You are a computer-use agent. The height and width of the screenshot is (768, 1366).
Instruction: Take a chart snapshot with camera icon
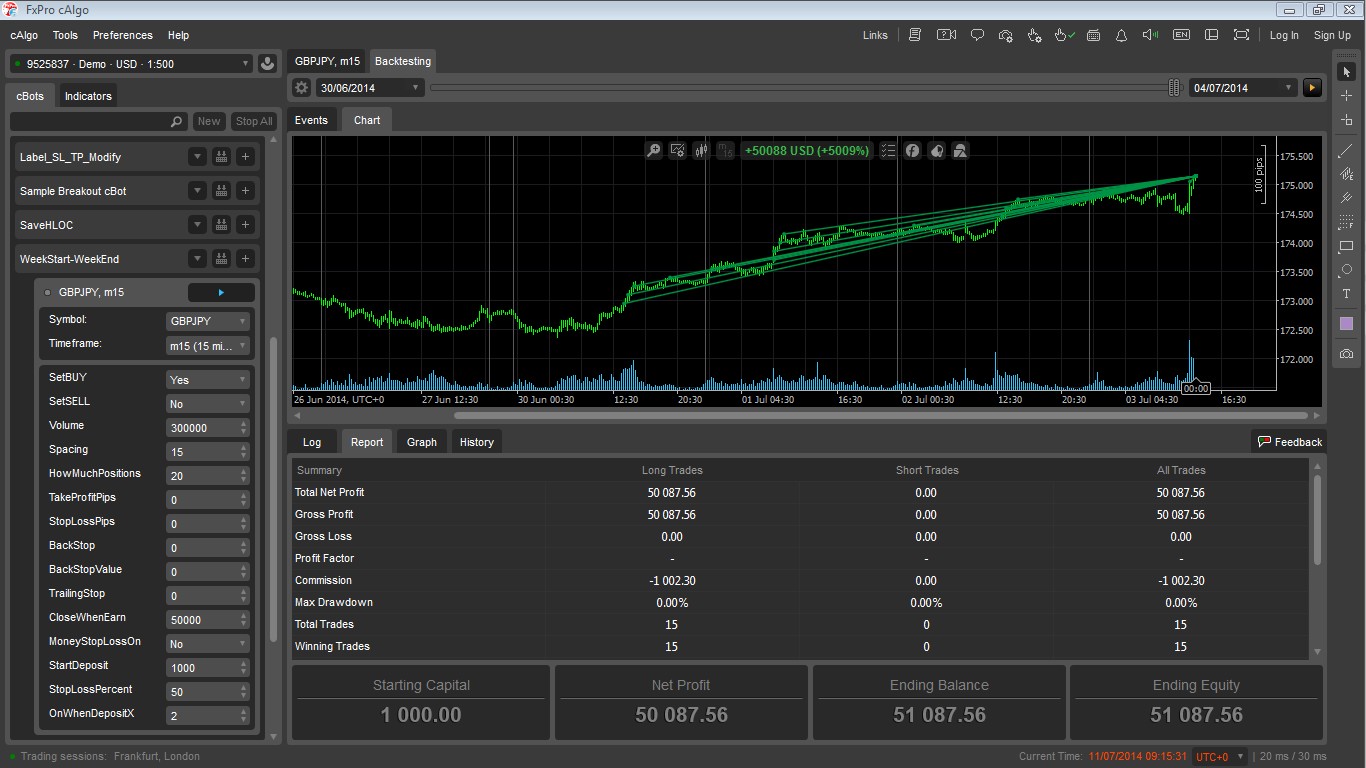pyautogui.click(x=1346, y=353)
